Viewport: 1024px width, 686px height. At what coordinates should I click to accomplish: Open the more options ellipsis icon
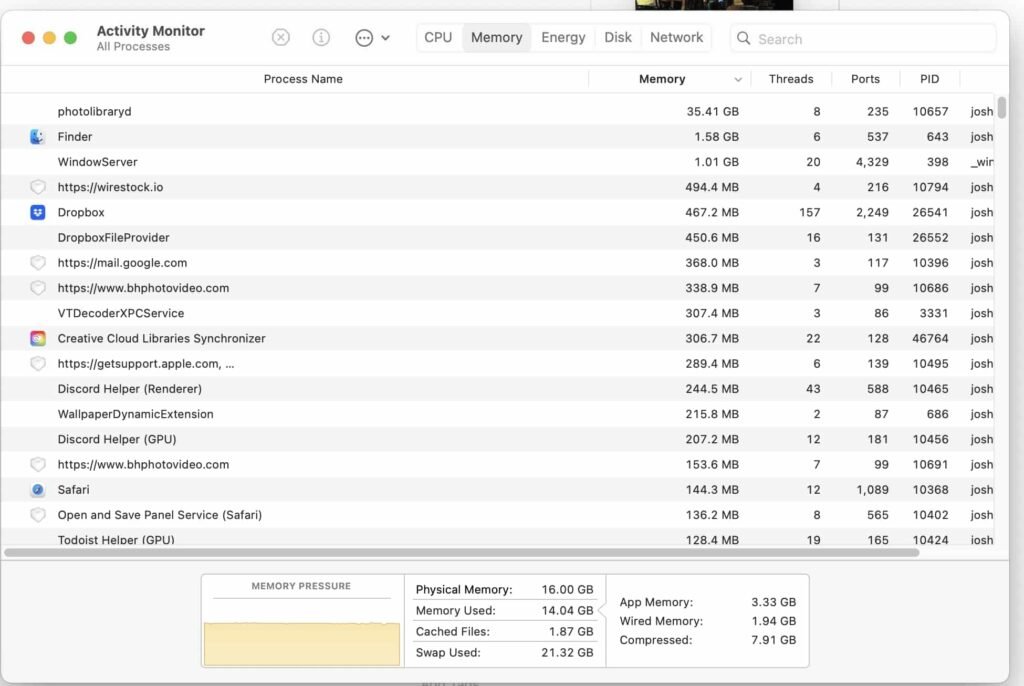click(360, 37)
